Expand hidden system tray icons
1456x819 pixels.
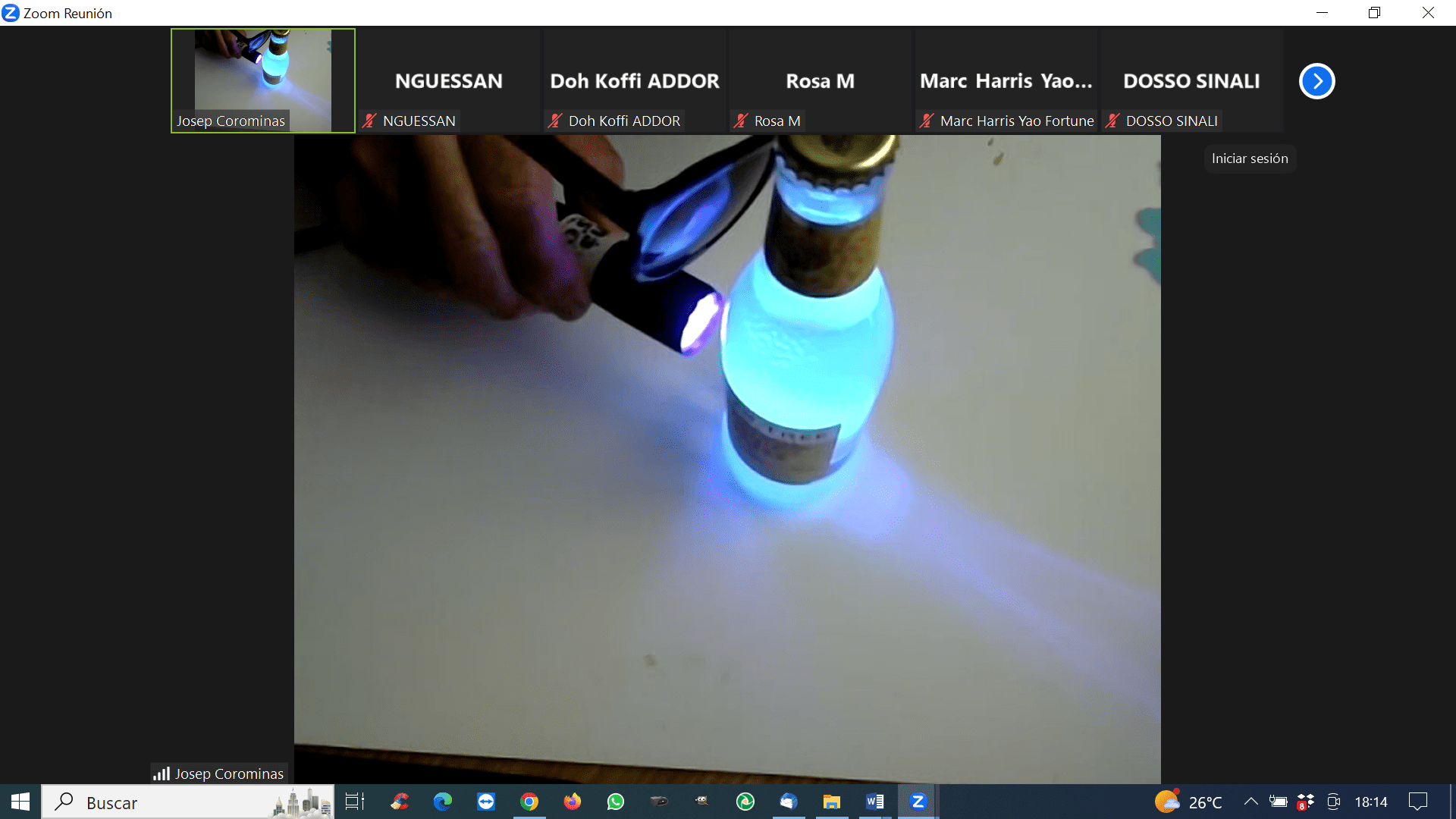pyautogui.click(x=1250, y=802)
